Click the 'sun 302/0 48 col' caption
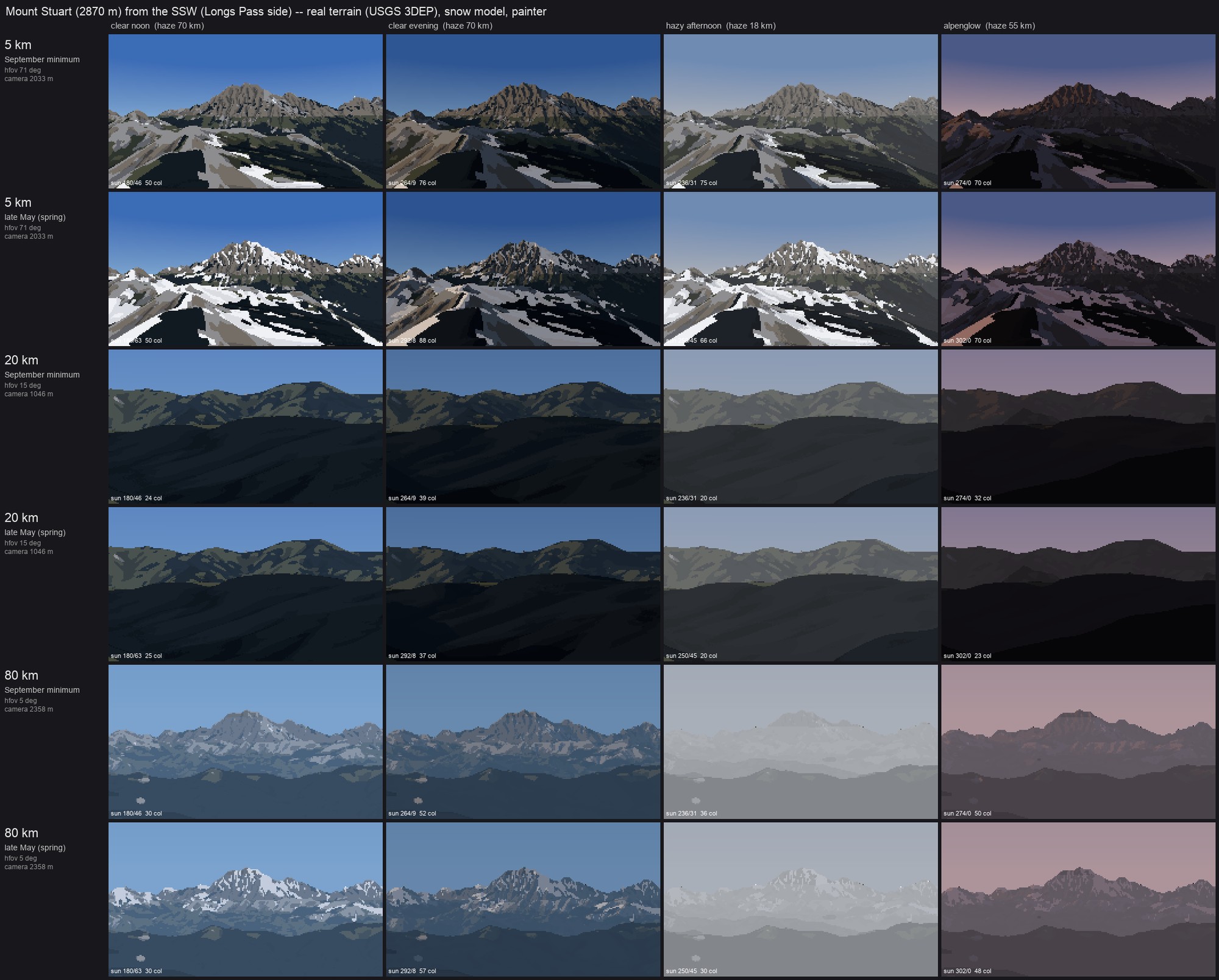Image resolution: width=1219 pixels, height=980 pixels. [967, 971]
